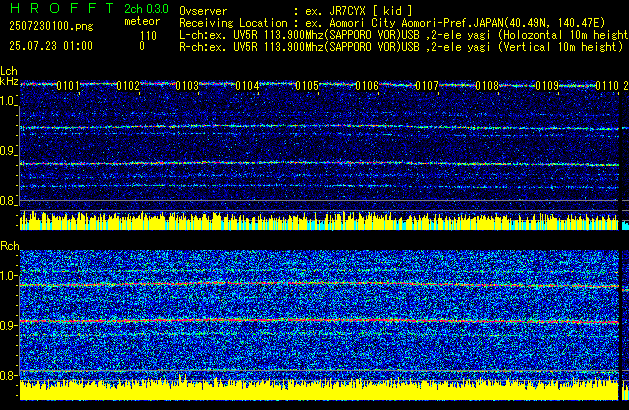Click the 0110 time marker

point(607,86)
